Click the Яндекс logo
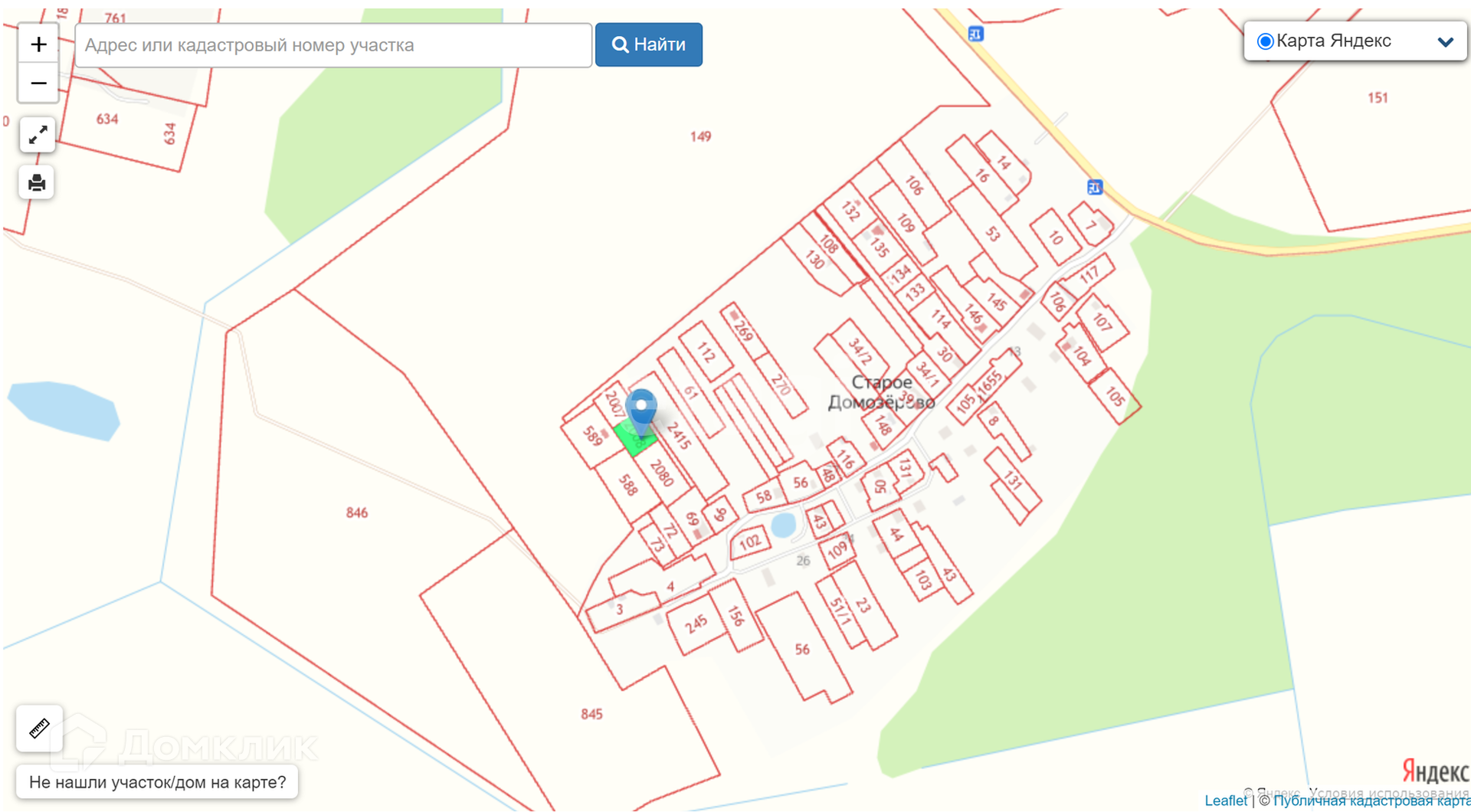Viewport: 1471px width, 812px height. 1436,771
